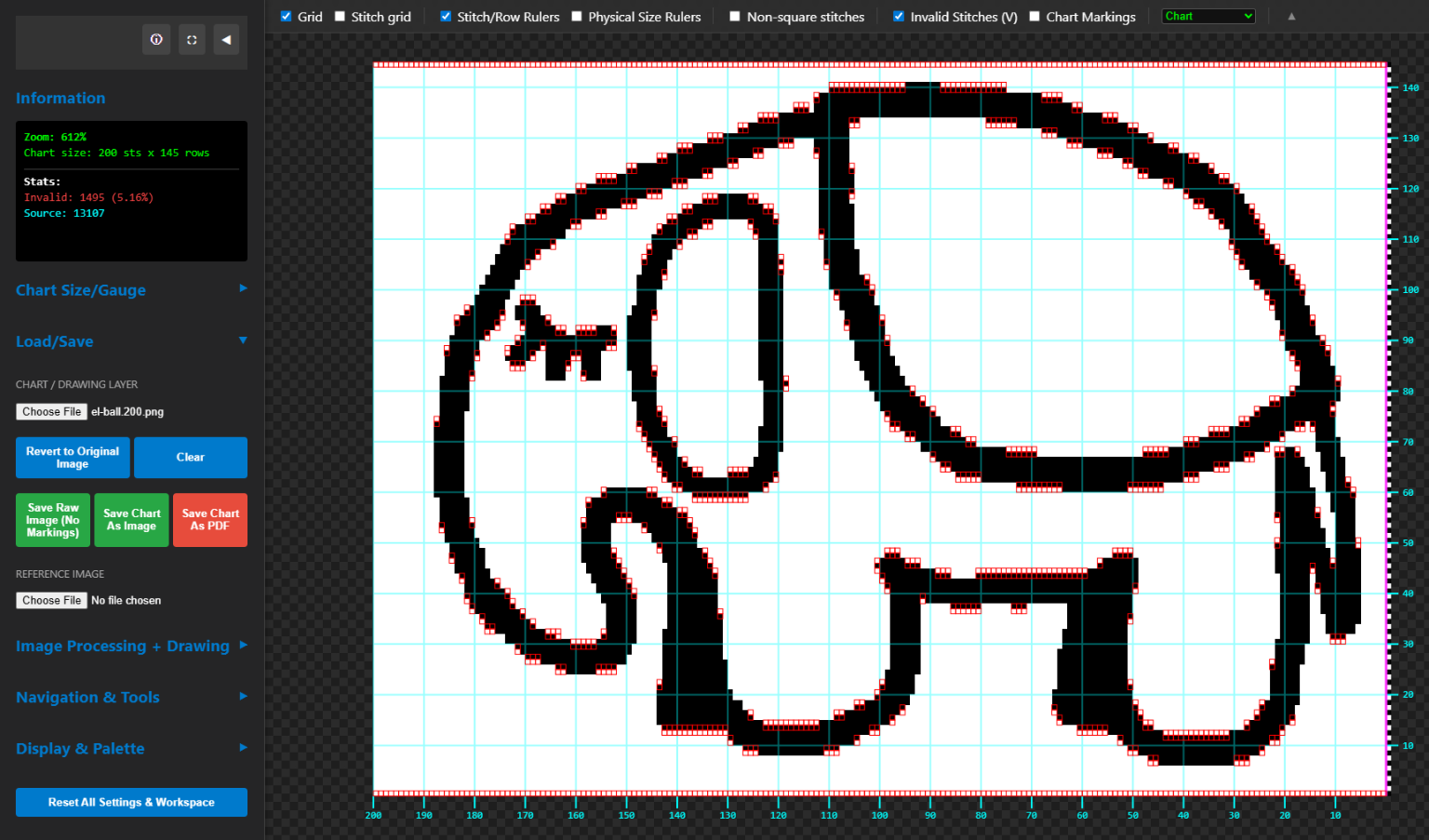Choose a file for the chart drawing layer
Image resolution: width=1429 pixels, height=840 pixels.
click(52, 411)
